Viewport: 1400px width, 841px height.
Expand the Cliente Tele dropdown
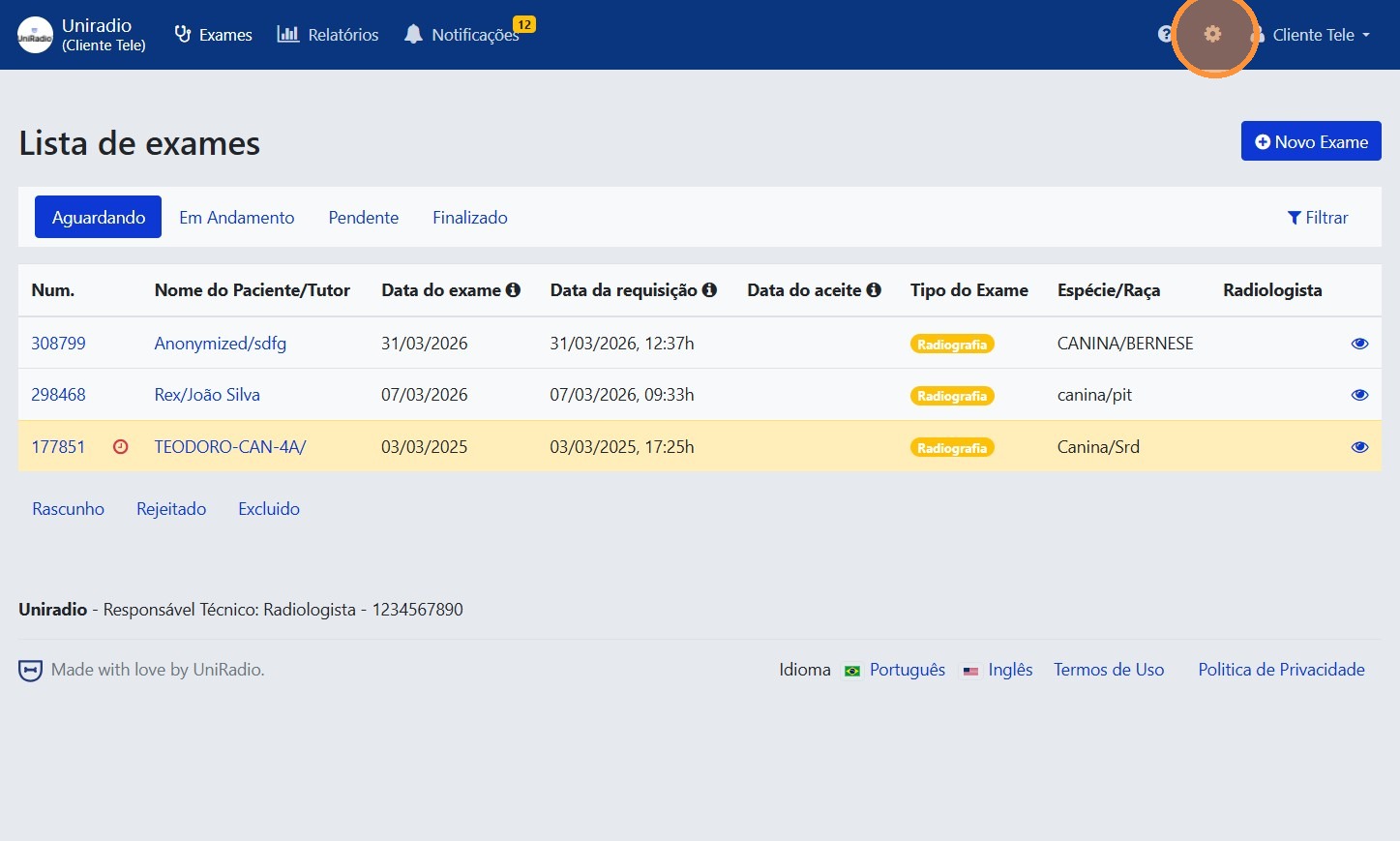[1320, 35]
